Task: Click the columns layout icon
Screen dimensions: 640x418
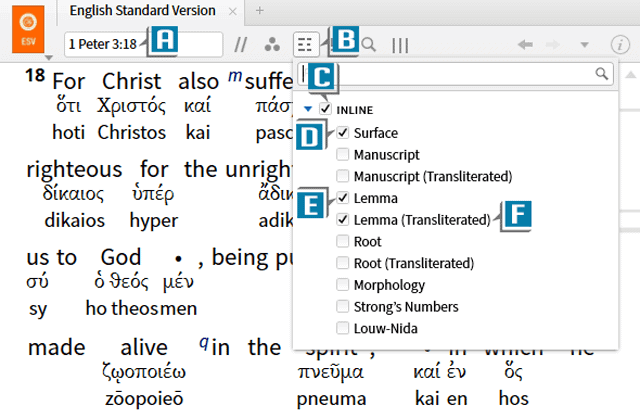Action: coord(400,45)
